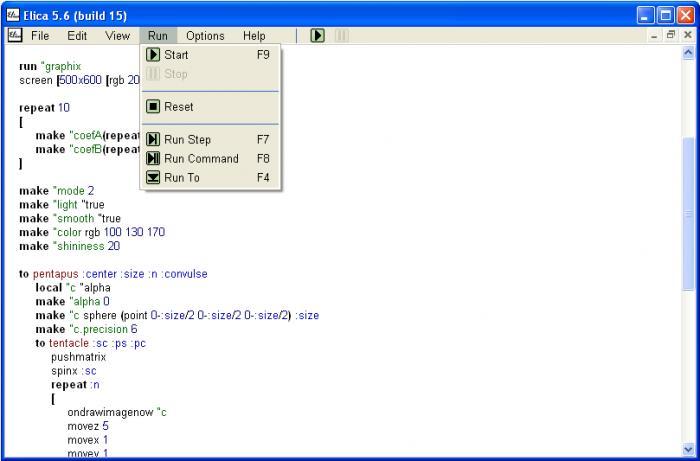Image resolution: width=700 pixels, height=461 pixels.
Task: Click the 'make "c sphere' line
Action: pos(177,316)
